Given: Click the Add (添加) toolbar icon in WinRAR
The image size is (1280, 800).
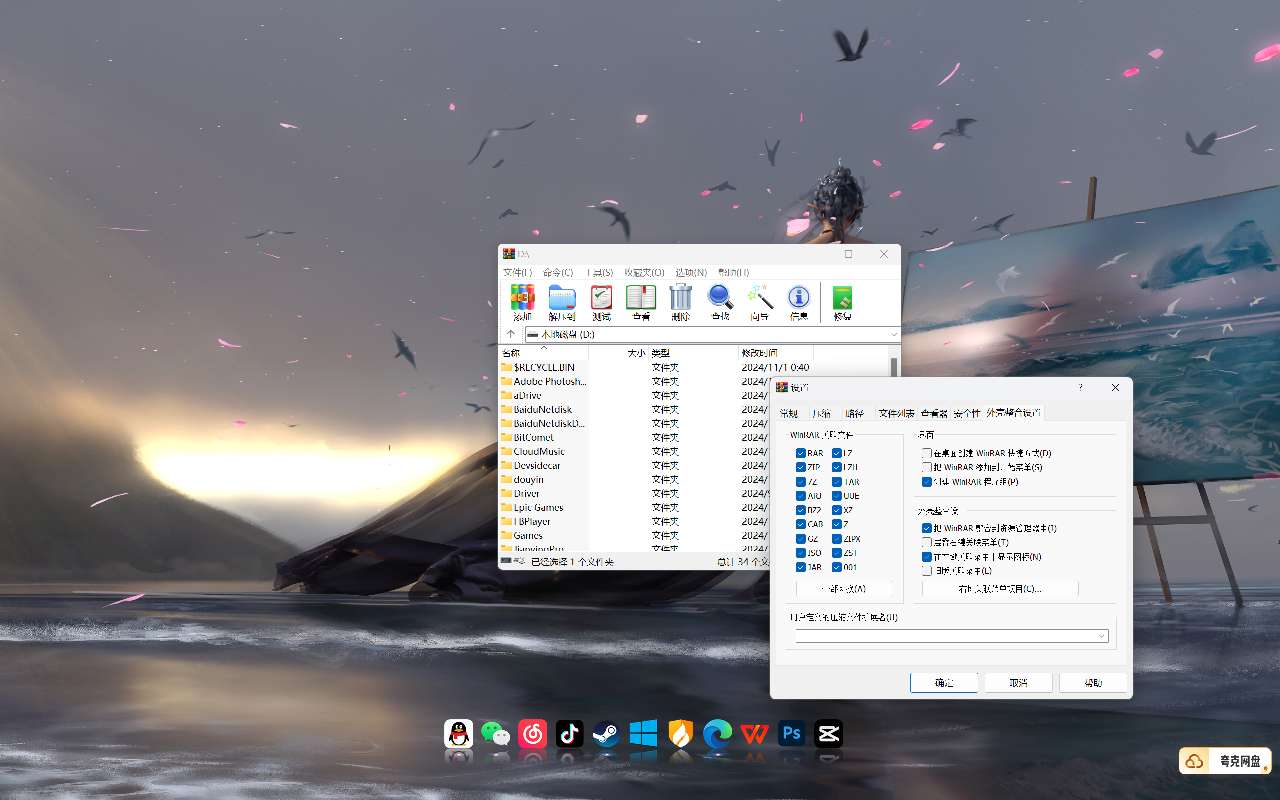Looking at the screenshot, I should click(522, 302).
